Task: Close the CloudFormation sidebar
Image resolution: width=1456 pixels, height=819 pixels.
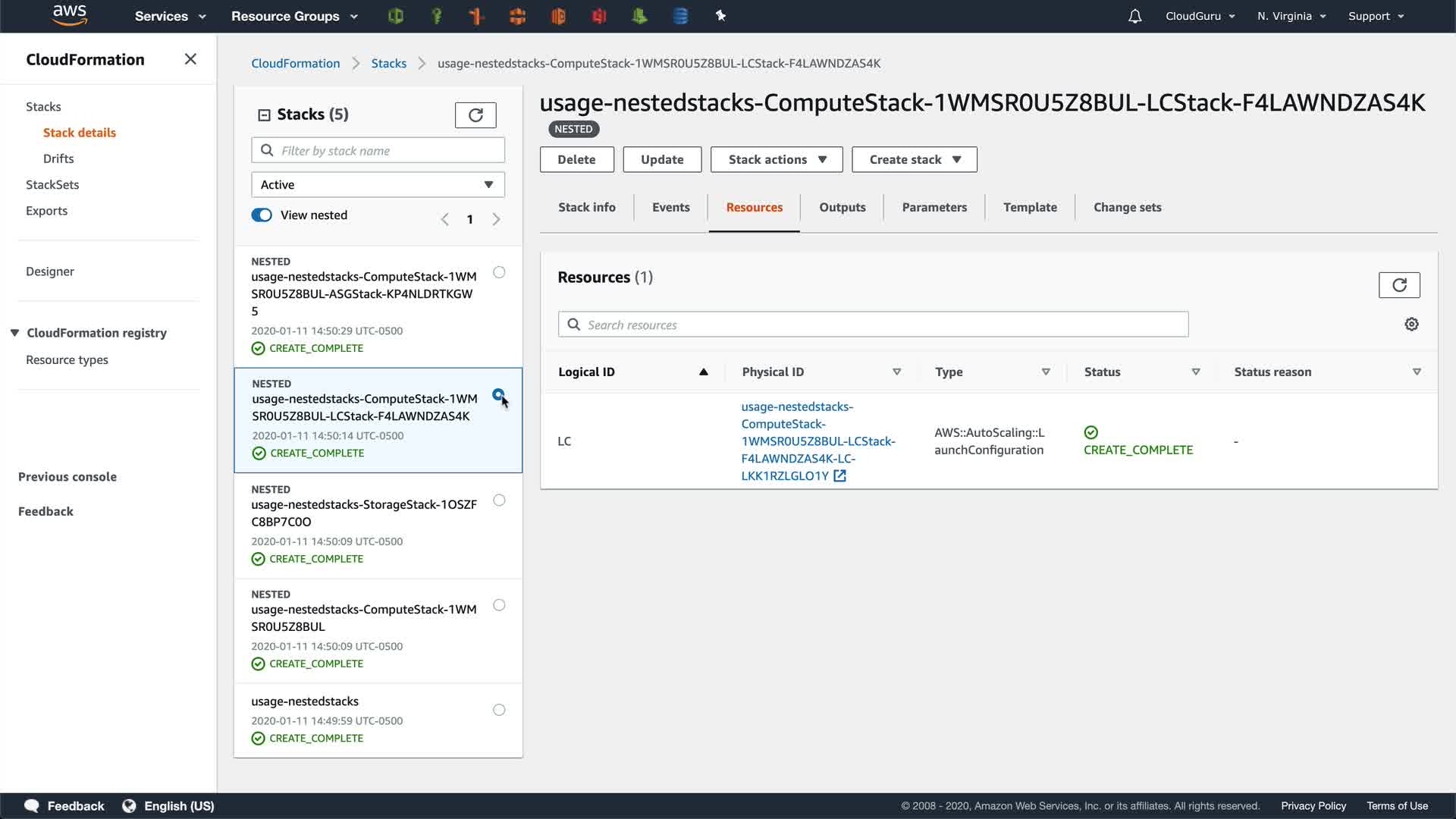Action: (190, 59)
